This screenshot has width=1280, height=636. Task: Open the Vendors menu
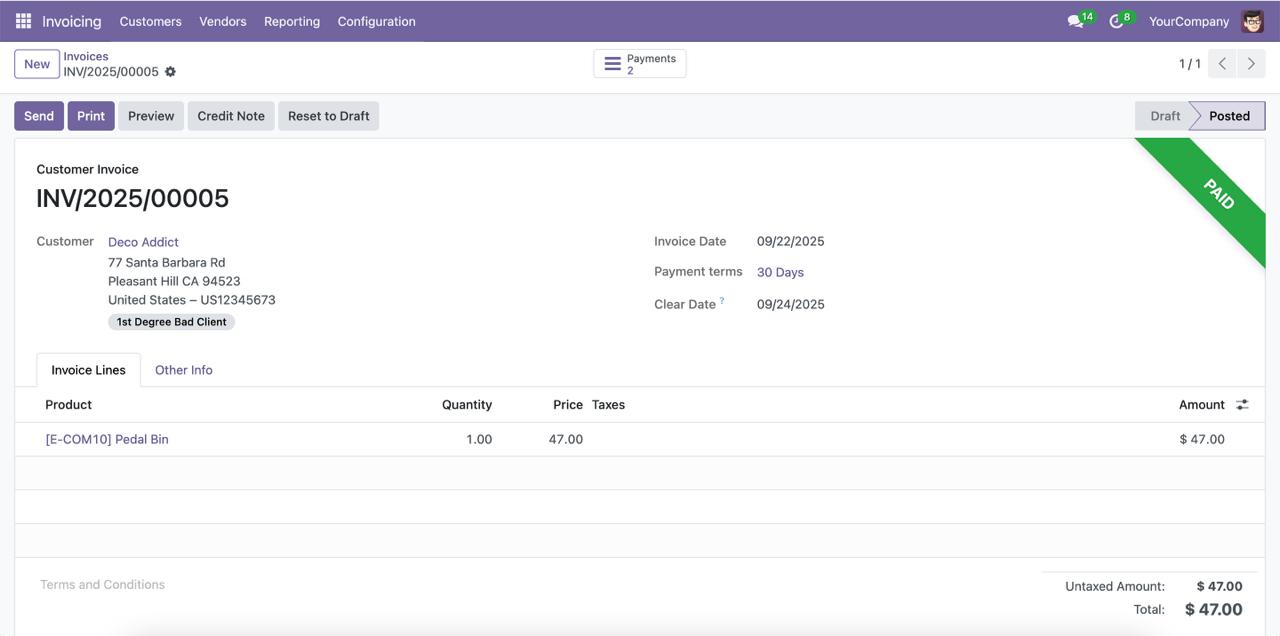click(x=223, y=21)
